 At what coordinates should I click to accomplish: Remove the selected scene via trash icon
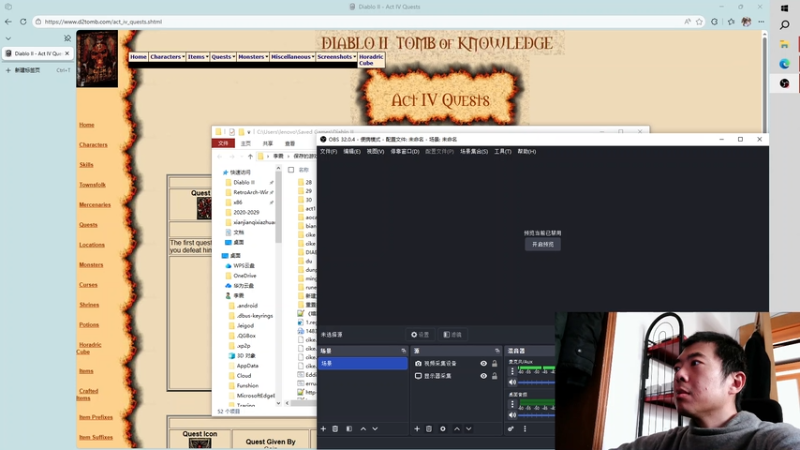point(335,429)
